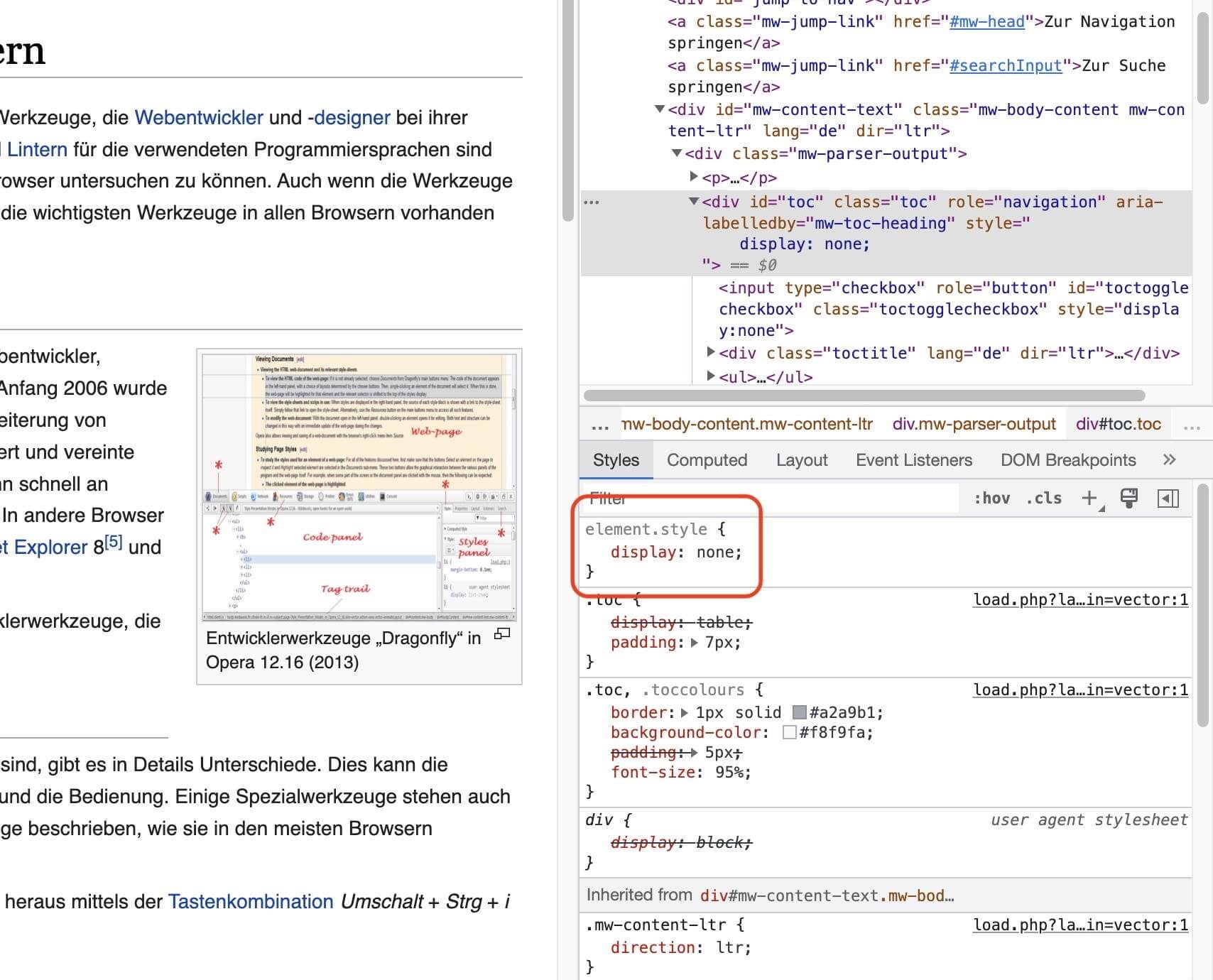Edit the display none value in element.style
The height and width of the screenshot is (980, 1213).
717,552
